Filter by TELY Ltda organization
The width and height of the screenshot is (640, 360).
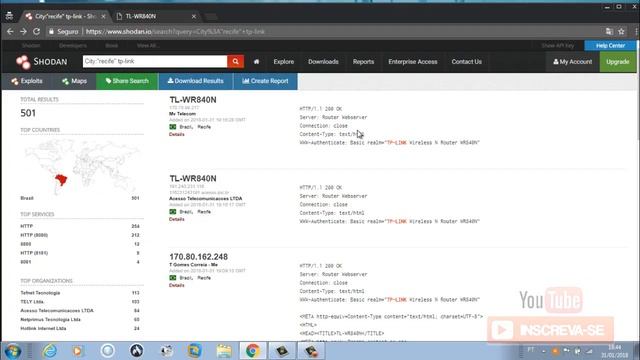click(32, 302)
